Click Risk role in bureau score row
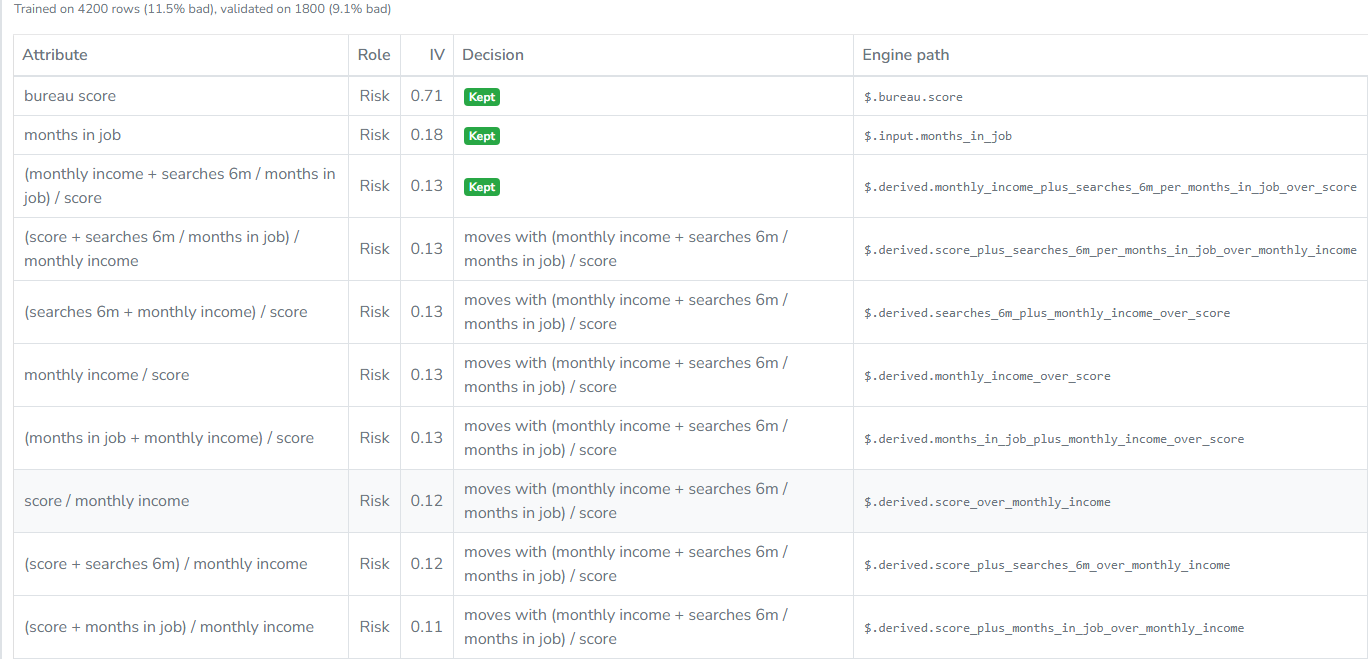The height and width of the screenshot is (659, 1368). 375,96
